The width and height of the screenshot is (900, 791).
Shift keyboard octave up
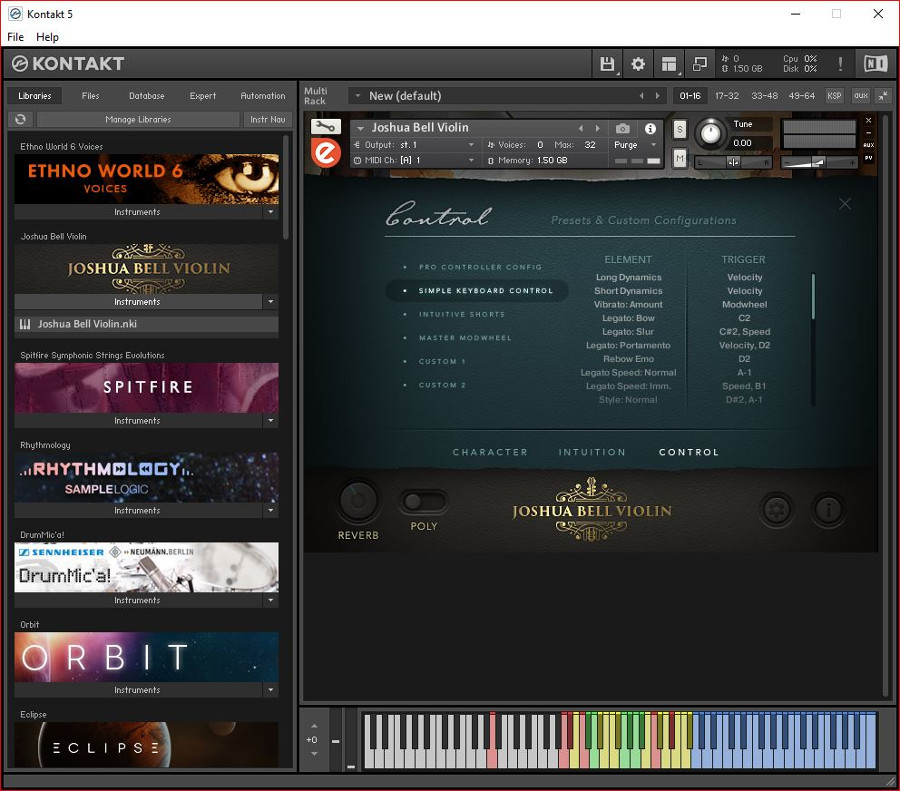pyautogui.click(x=314, y=726)
